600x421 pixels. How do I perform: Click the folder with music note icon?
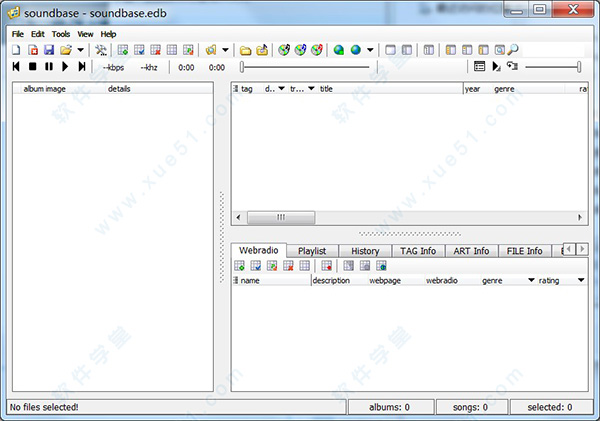pyautogui.click(x=262, y=50)
